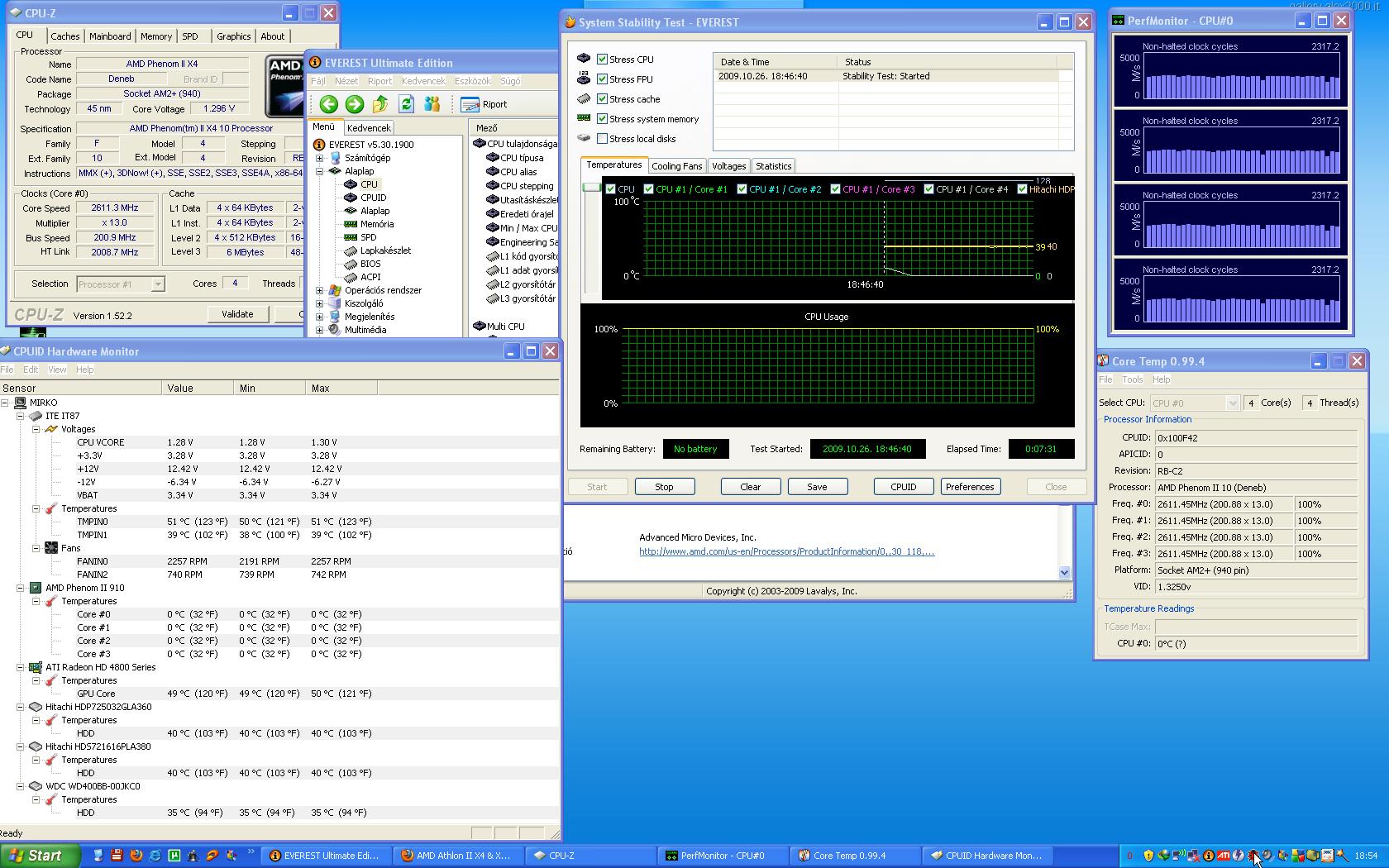This screenshot has width=1389, height=868.
Task: Open the View menu in Hardware Monitor
Action: [57, 370]
